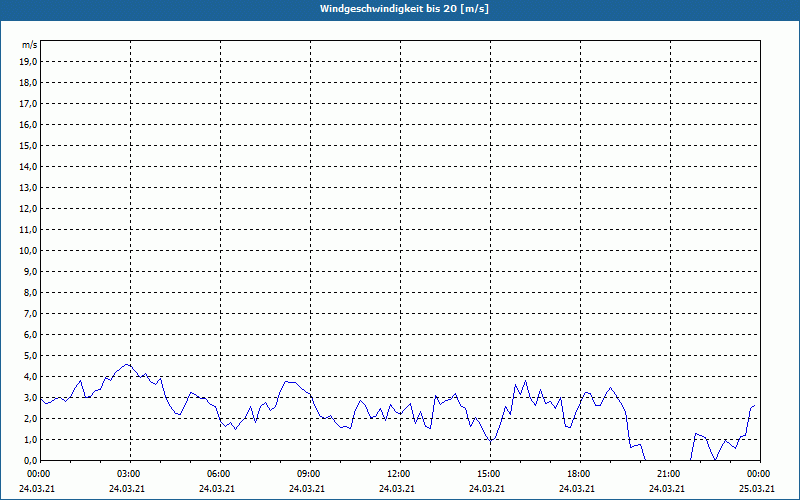800x500 pixels.
Task: Select the 0,0 y-axis origin label
Action: 31,460
